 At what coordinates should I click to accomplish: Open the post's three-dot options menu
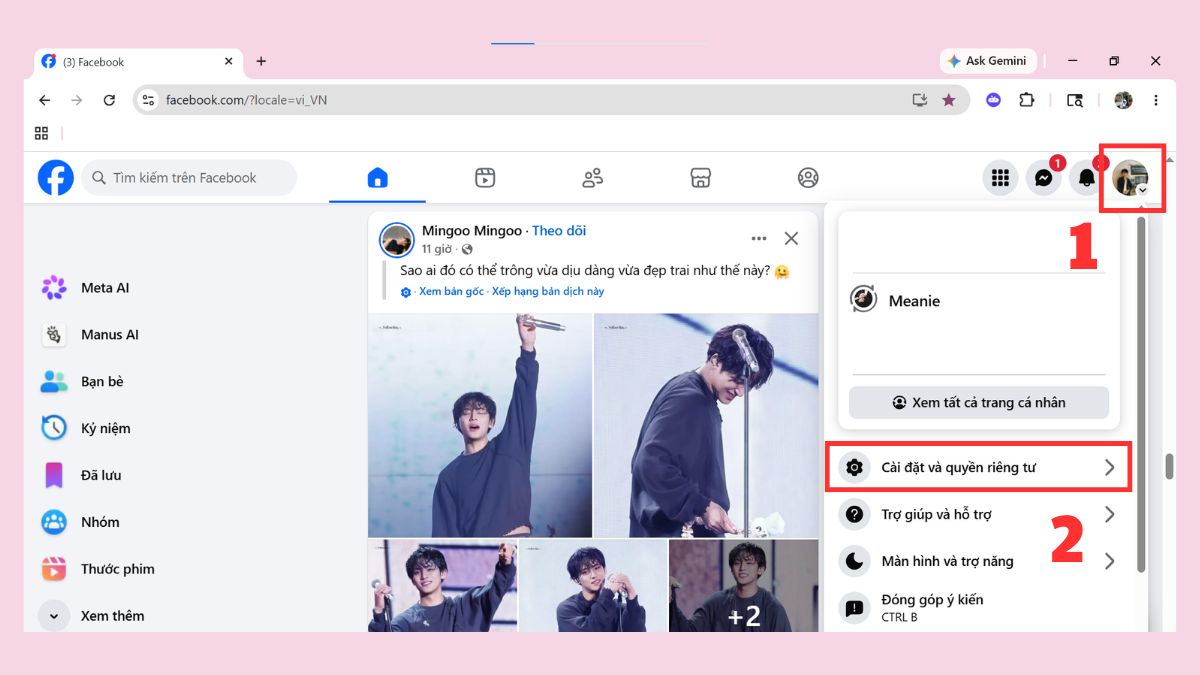759,238
